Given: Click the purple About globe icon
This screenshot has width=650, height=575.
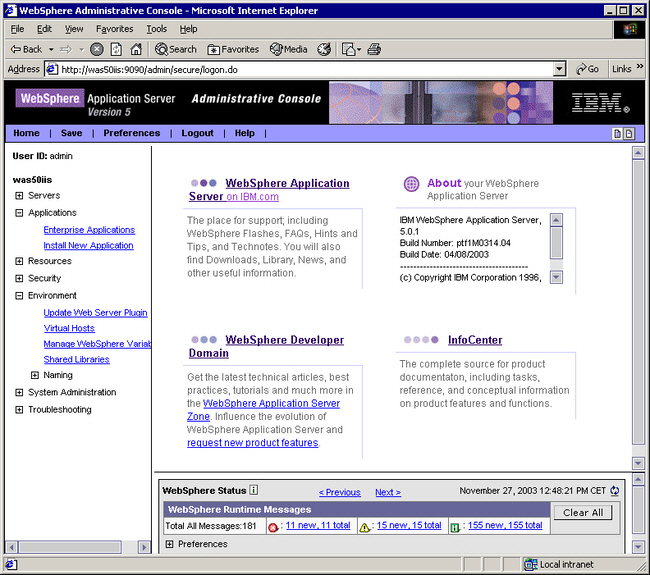Looking at the screenshot, I should (411, 184).
